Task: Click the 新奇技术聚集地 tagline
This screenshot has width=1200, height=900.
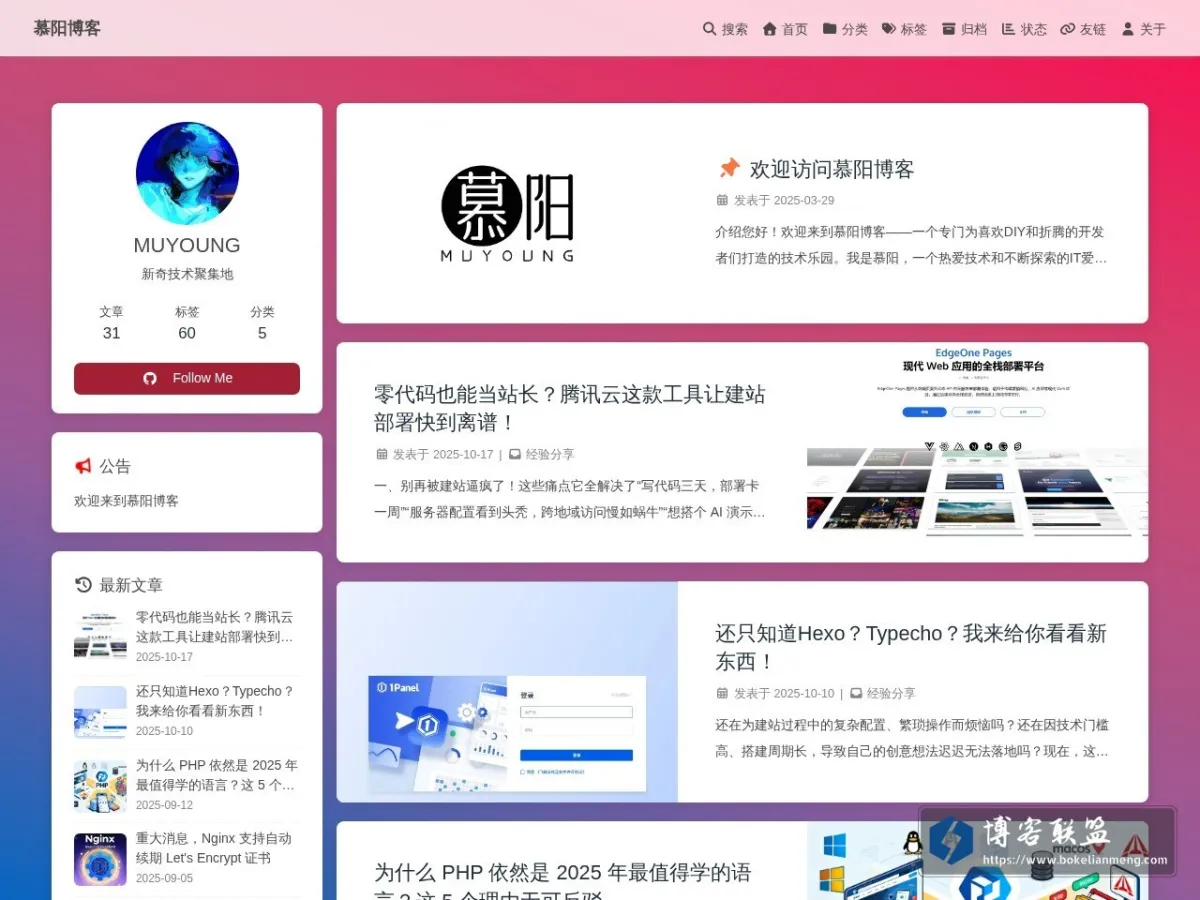Action: pos(187,274)
